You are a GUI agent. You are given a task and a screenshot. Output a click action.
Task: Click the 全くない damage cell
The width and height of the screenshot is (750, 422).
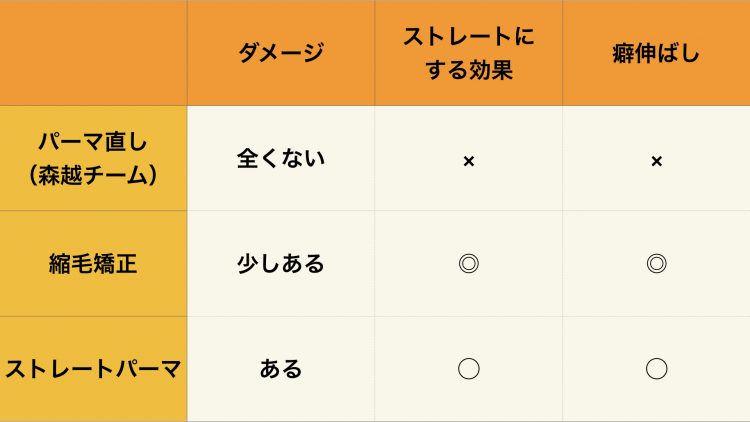[281, 158]
